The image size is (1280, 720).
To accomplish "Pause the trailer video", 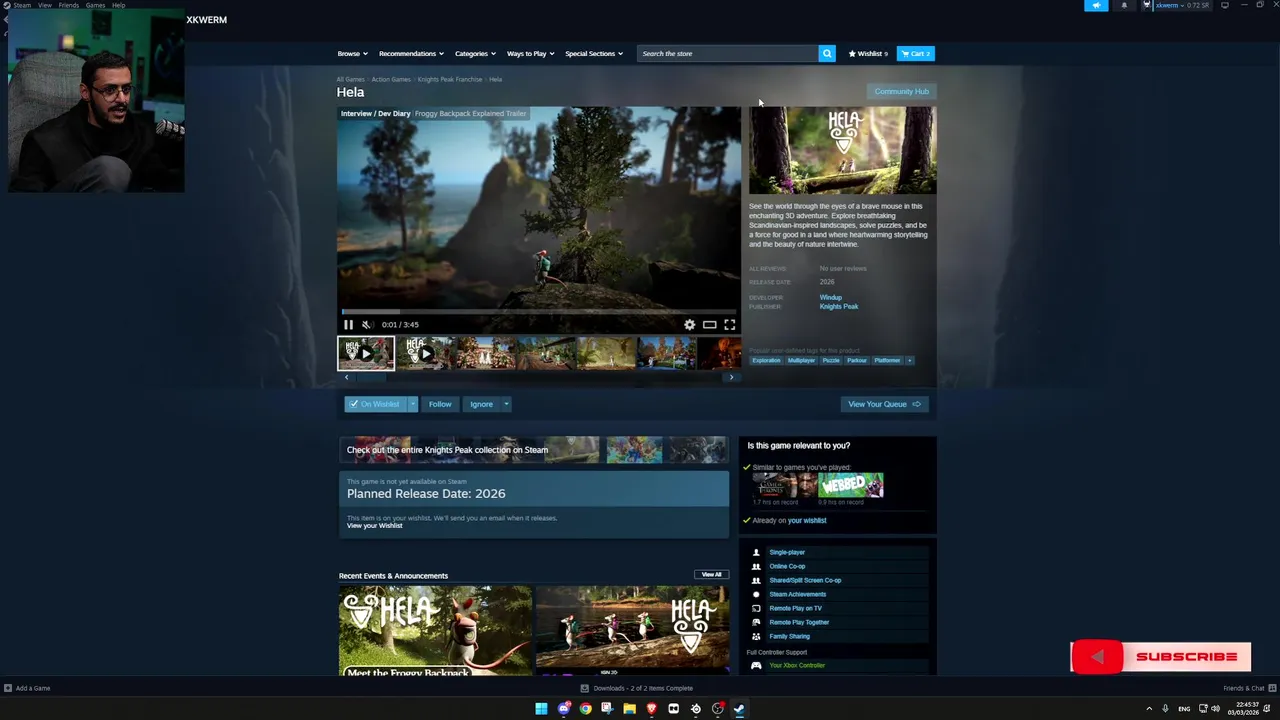I will [348, 324].
